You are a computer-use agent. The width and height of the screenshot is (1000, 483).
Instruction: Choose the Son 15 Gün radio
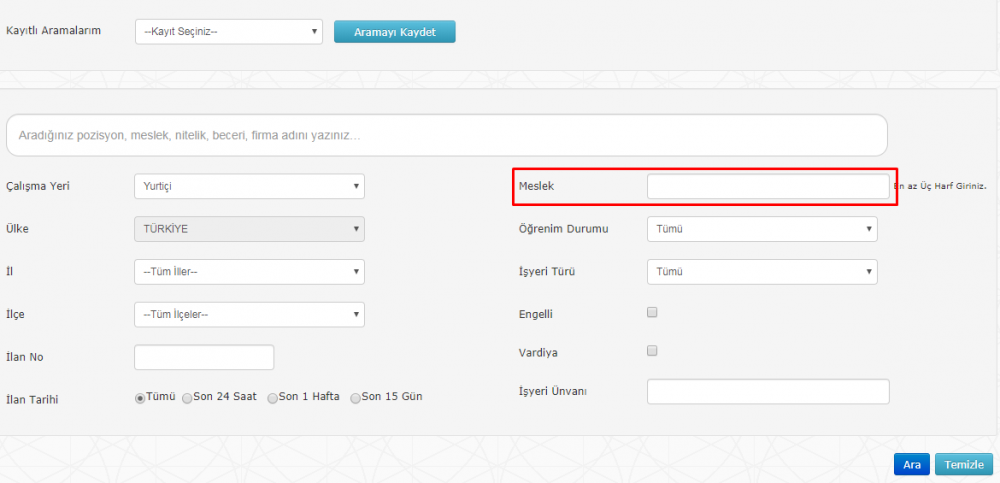[x=355, y=398]
